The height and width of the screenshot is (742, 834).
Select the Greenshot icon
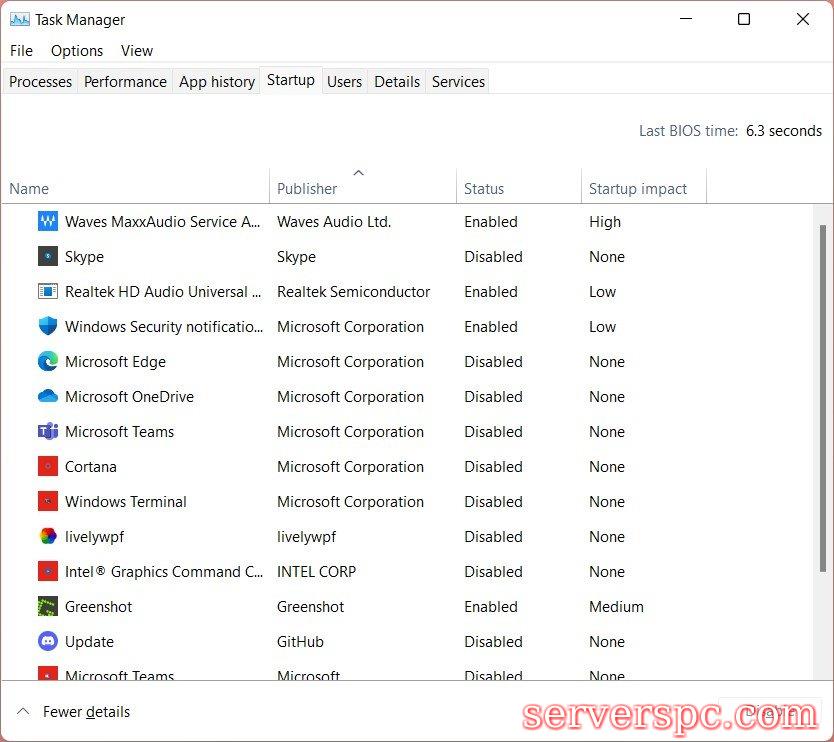pos(47,607)
